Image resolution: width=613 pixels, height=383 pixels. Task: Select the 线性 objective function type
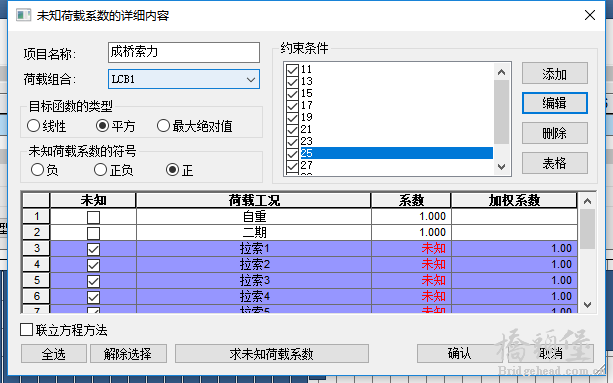click(34, 126)
